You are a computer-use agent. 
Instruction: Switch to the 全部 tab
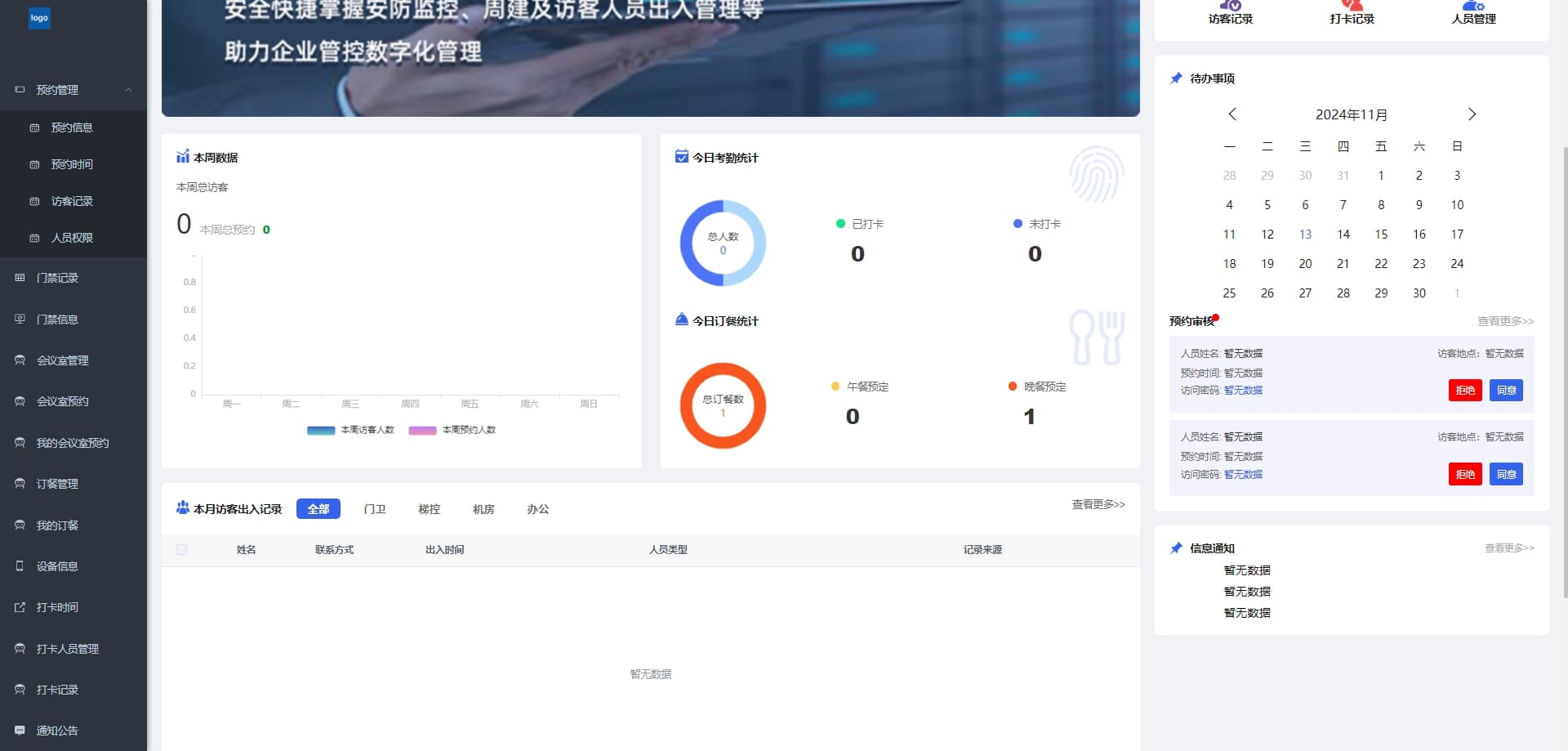point(318,509)
